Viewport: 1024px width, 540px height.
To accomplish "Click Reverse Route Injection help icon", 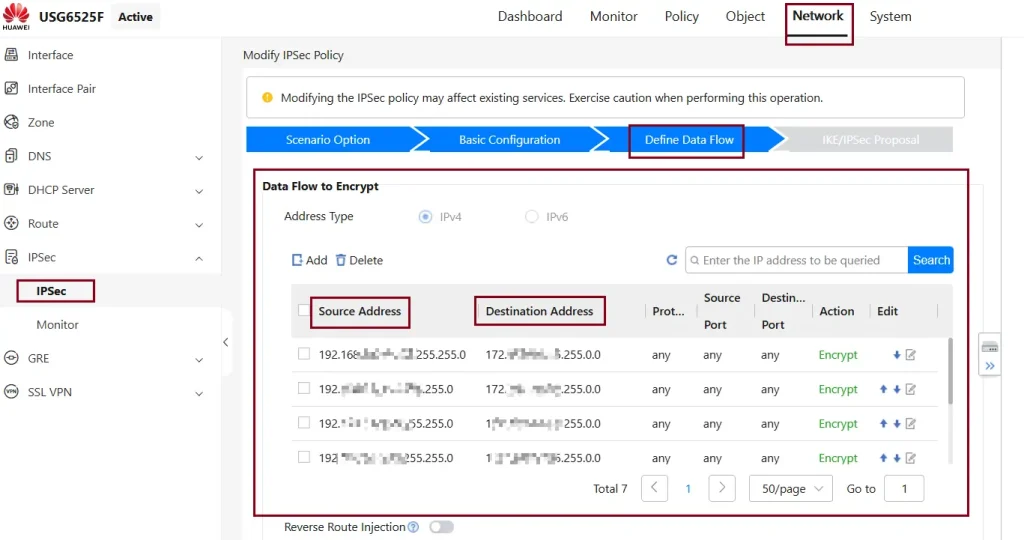I will (x=413, y=527).
